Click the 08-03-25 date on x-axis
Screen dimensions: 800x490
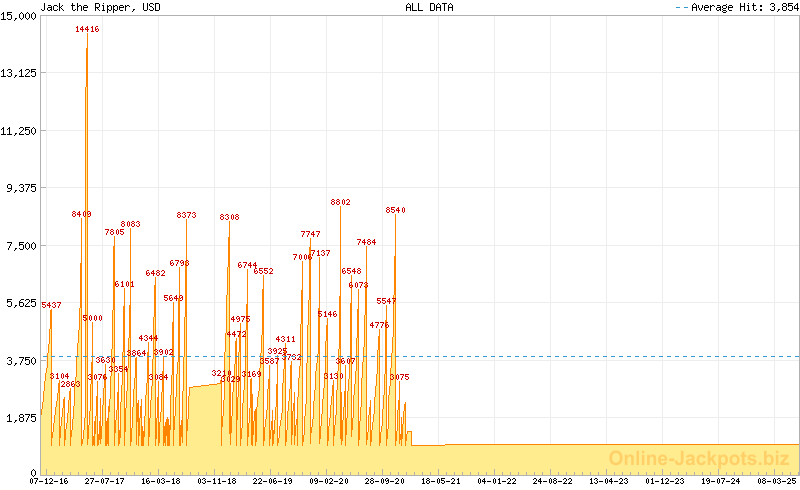click(x=777, y=481)
